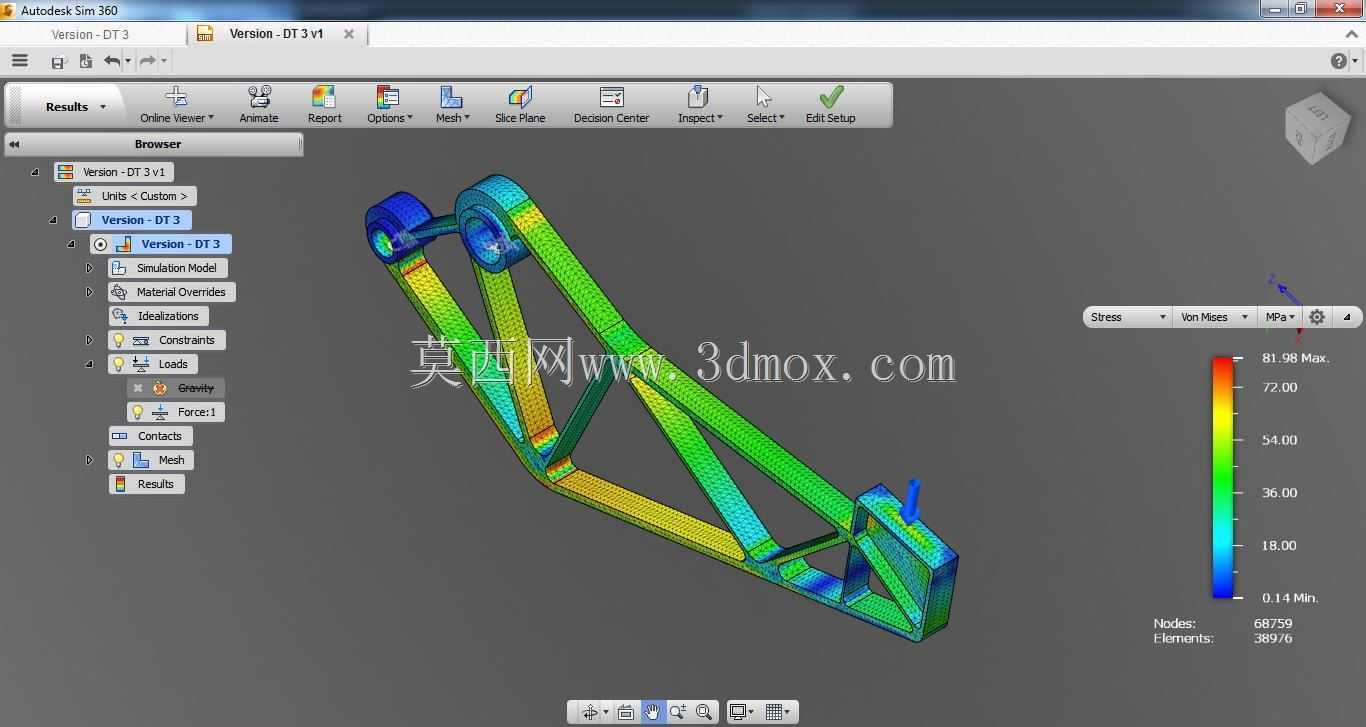1366x727 pixels.
Task: Select Version - DT 3 v1 tree item
Action: 114,172
